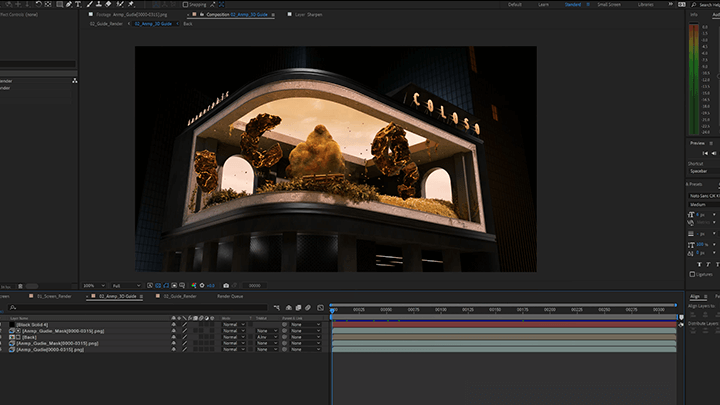Screen dimensions: 720x405
Task: Open the Footage Anmp_Gudie viewer tab
Action: (x=131, y=15)
